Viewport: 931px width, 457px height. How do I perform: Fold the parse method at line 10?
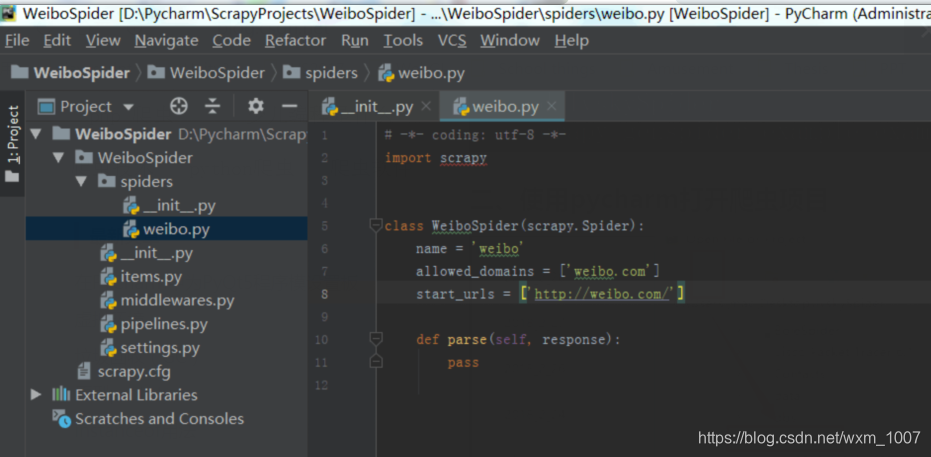click(x=375, y=339)
